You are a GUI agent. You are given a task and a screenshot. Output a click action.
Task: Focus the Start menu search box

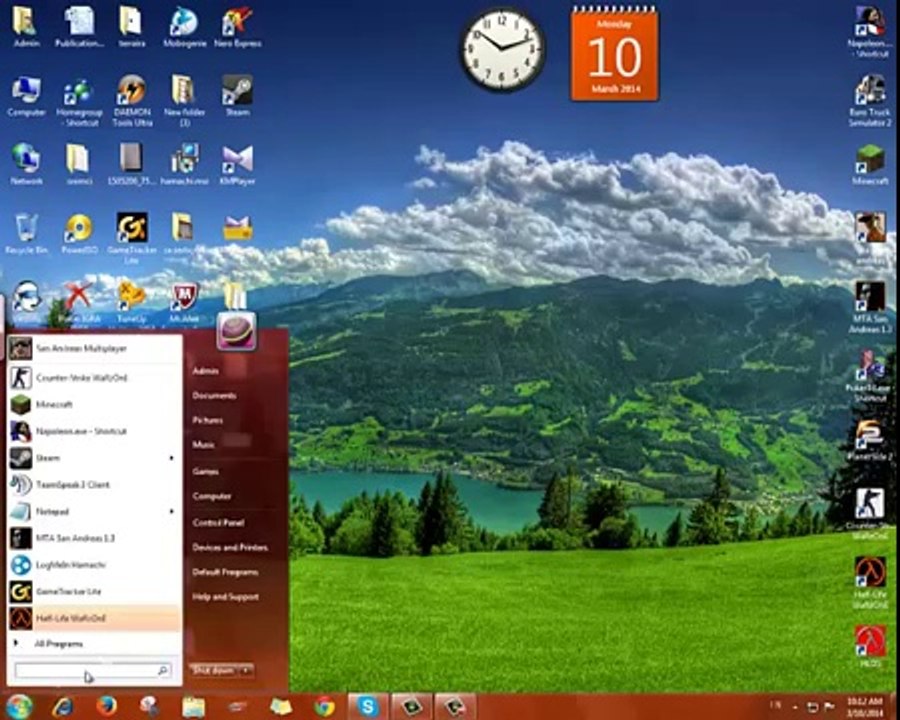(x=93, y=670)
